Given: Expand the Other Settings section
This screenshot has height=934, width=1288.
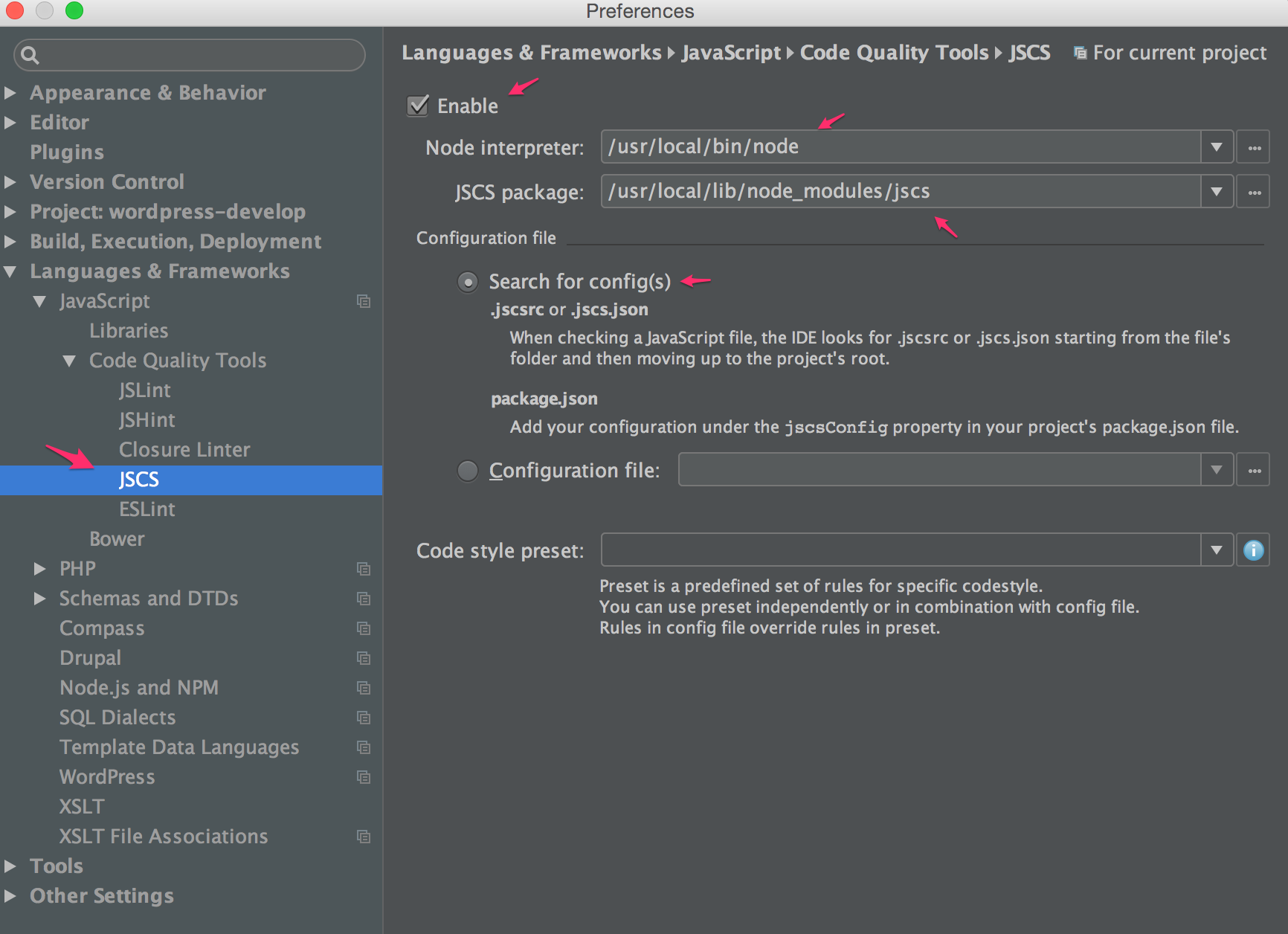Looking at the screenshot, I should point(10,896).
